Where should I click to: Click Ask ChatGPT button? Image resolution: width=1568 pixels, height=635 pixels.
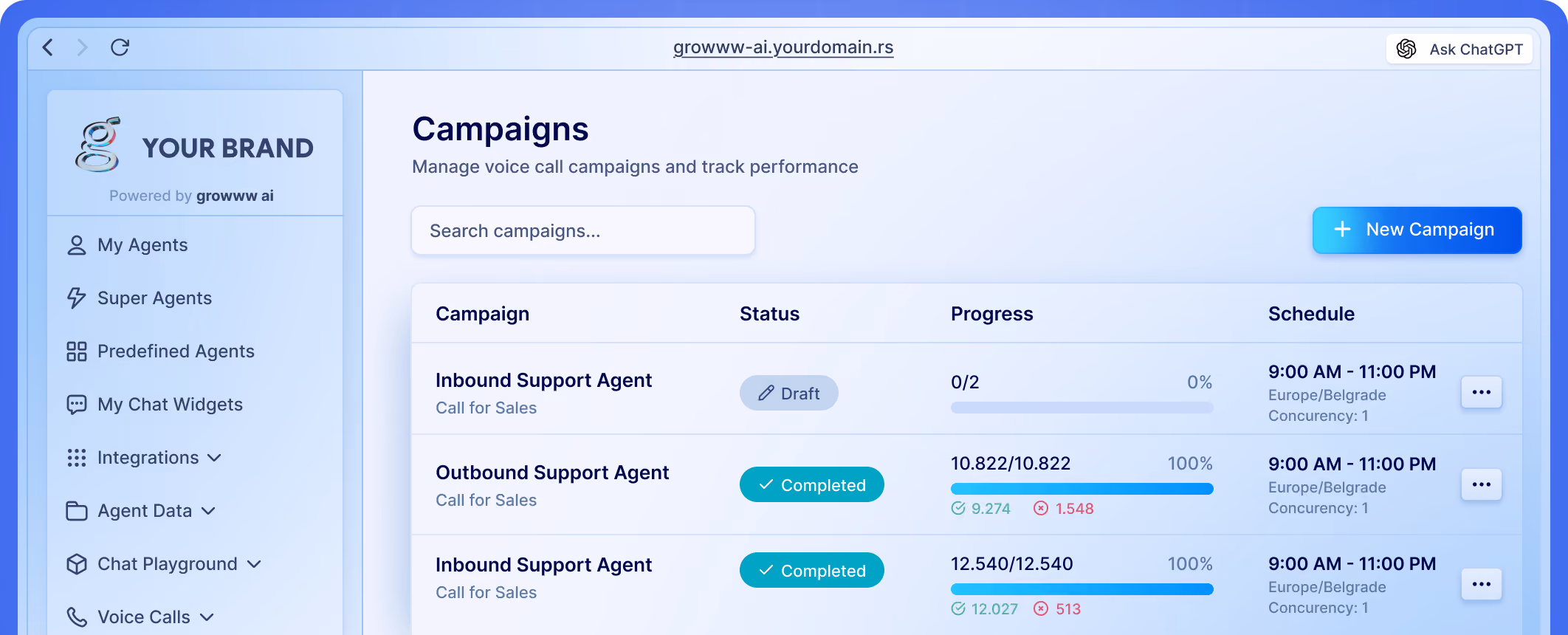click(x=1459, y=49)
